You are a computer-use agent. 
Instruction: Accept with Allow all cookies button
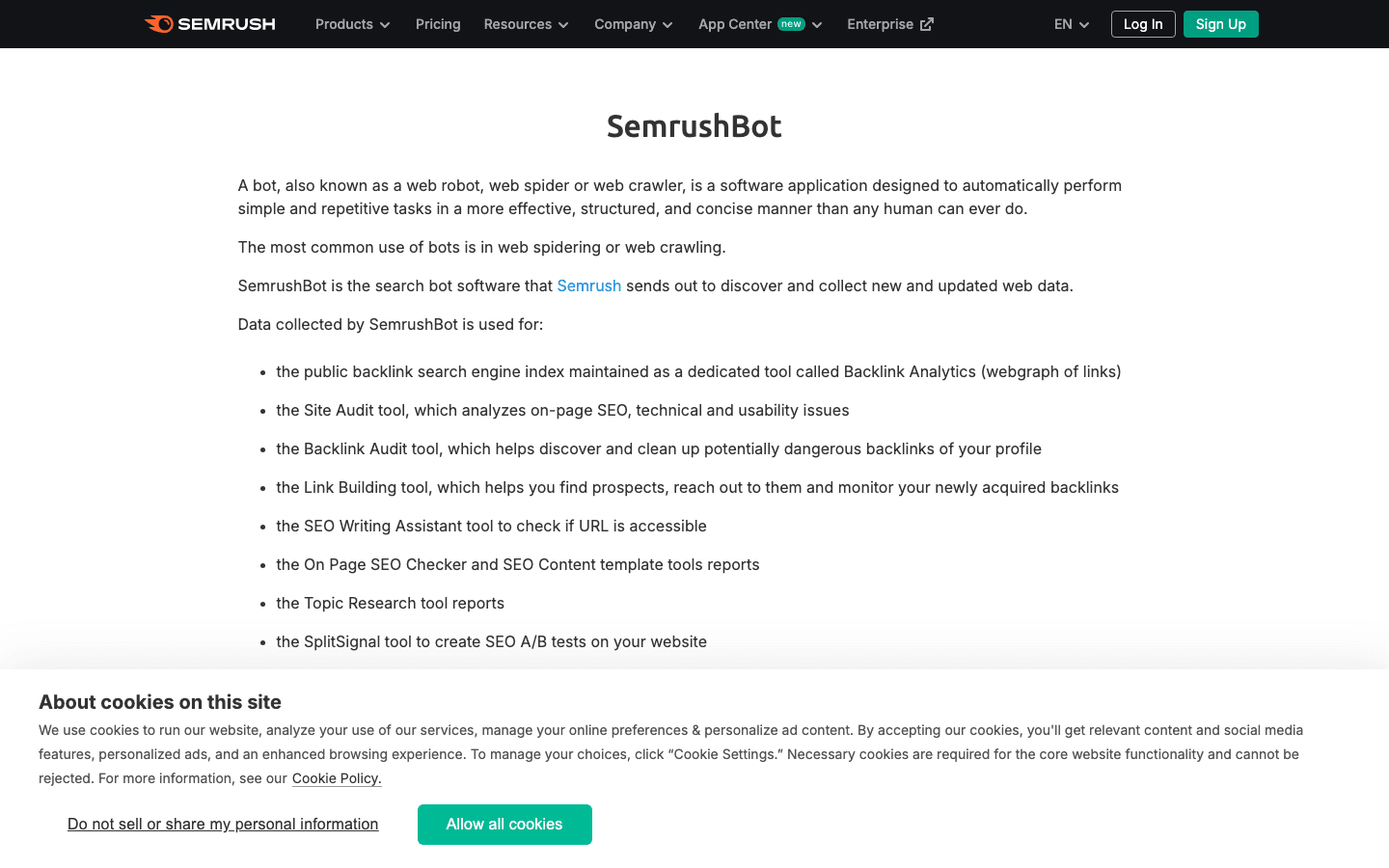pos(504,825)
